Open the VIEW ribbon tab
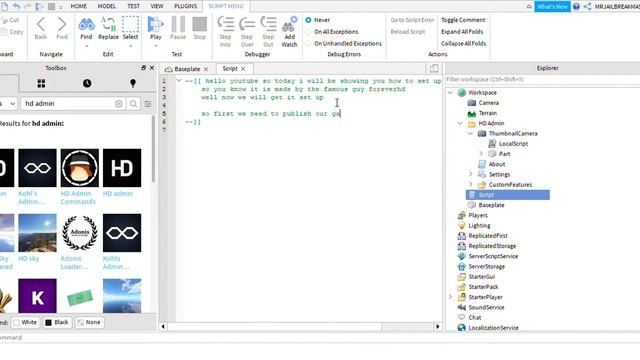Viewport: 640px width, 360px height. click(x=157, y=6)
